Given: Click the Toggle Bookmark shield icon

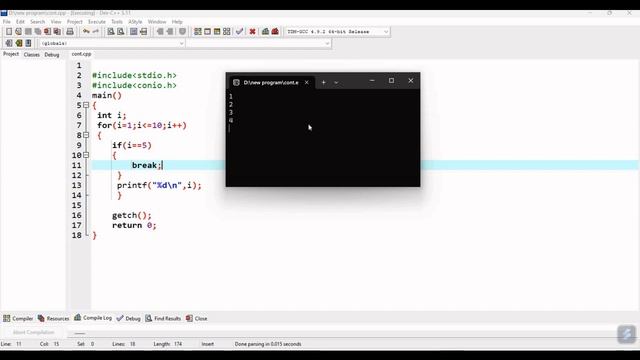Looking at the screenshot, I should [182, 31].
